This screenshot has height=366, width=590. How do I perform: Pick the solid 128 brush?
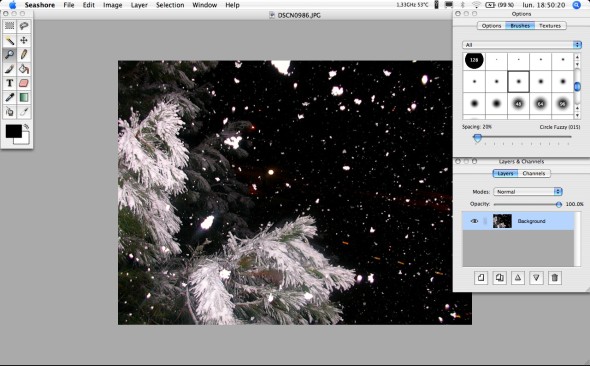(x=474, y=60)
